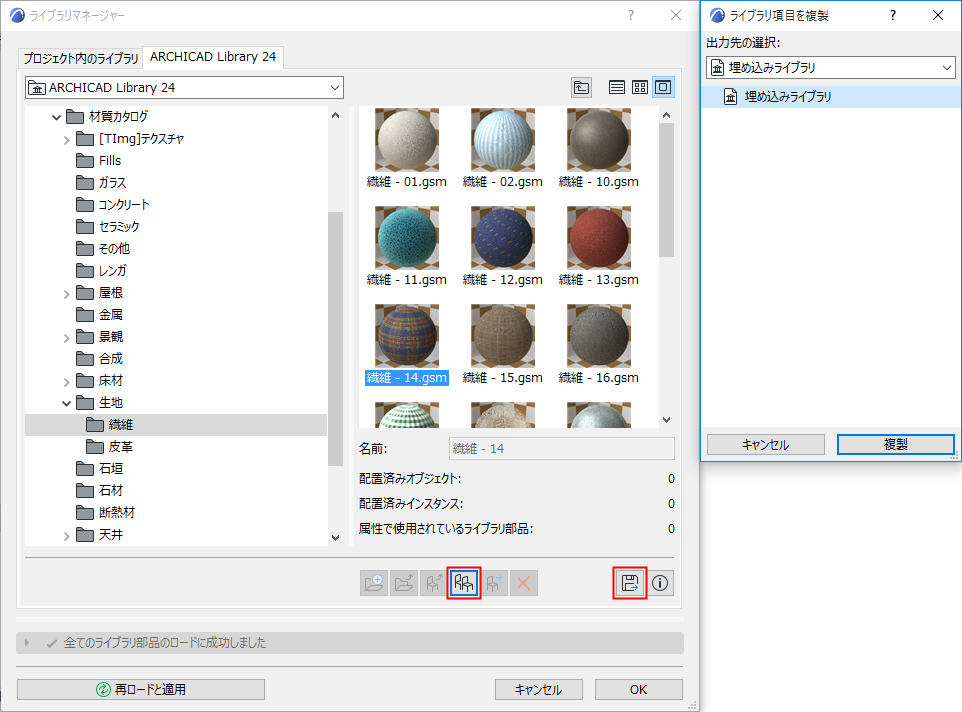Click the info icon
This screenshot has height=712, width=962.
(x=660, y=583)
